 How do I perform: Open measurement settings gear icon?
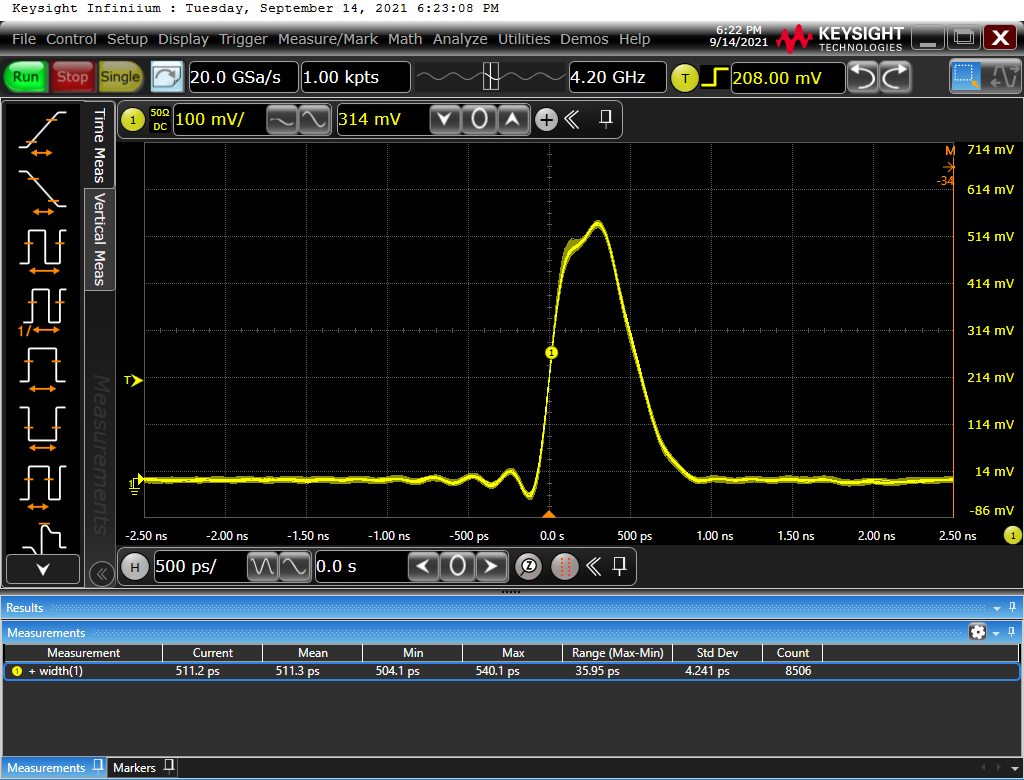978,632
